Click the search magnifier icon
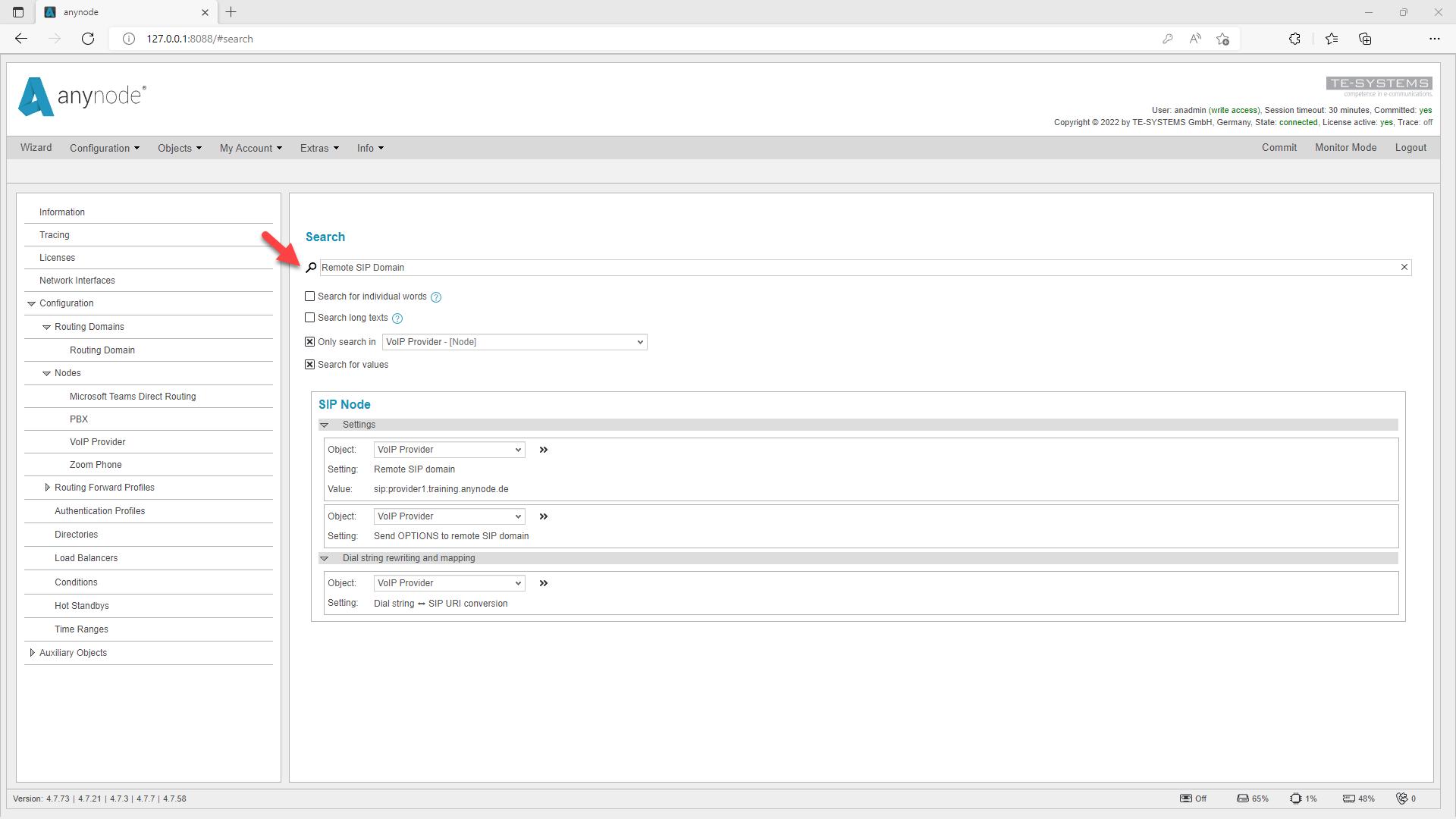Image resolution: width=1456 pixels, height=819 pixels. [x=311, y=268]
